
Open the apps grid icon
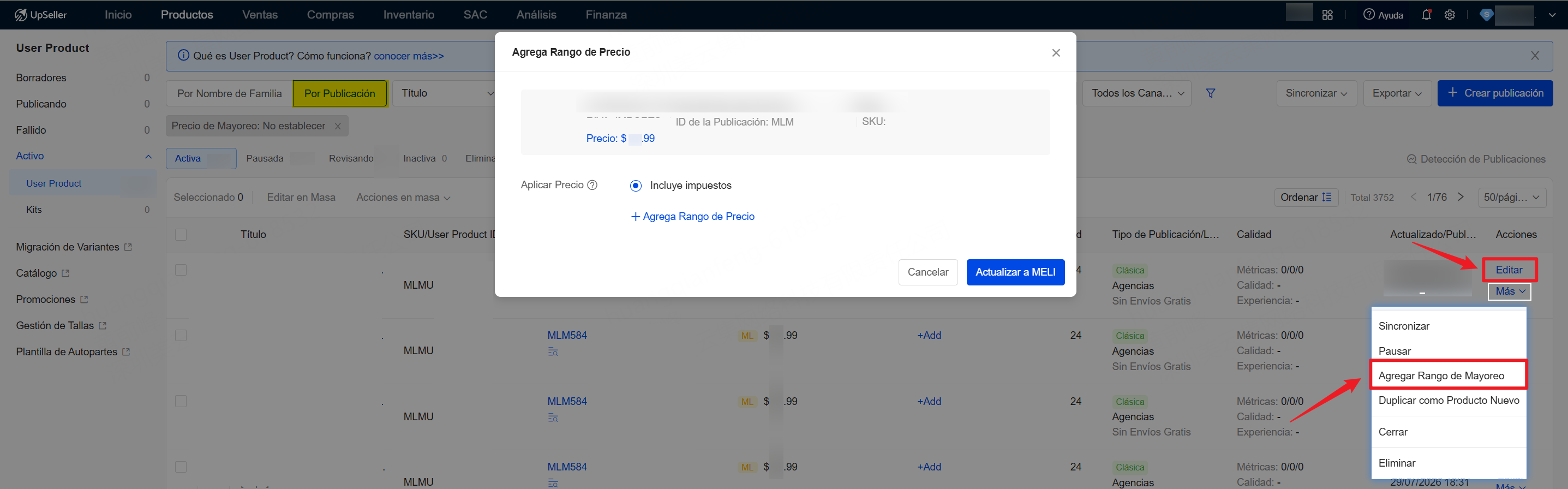coord(1327,15)
